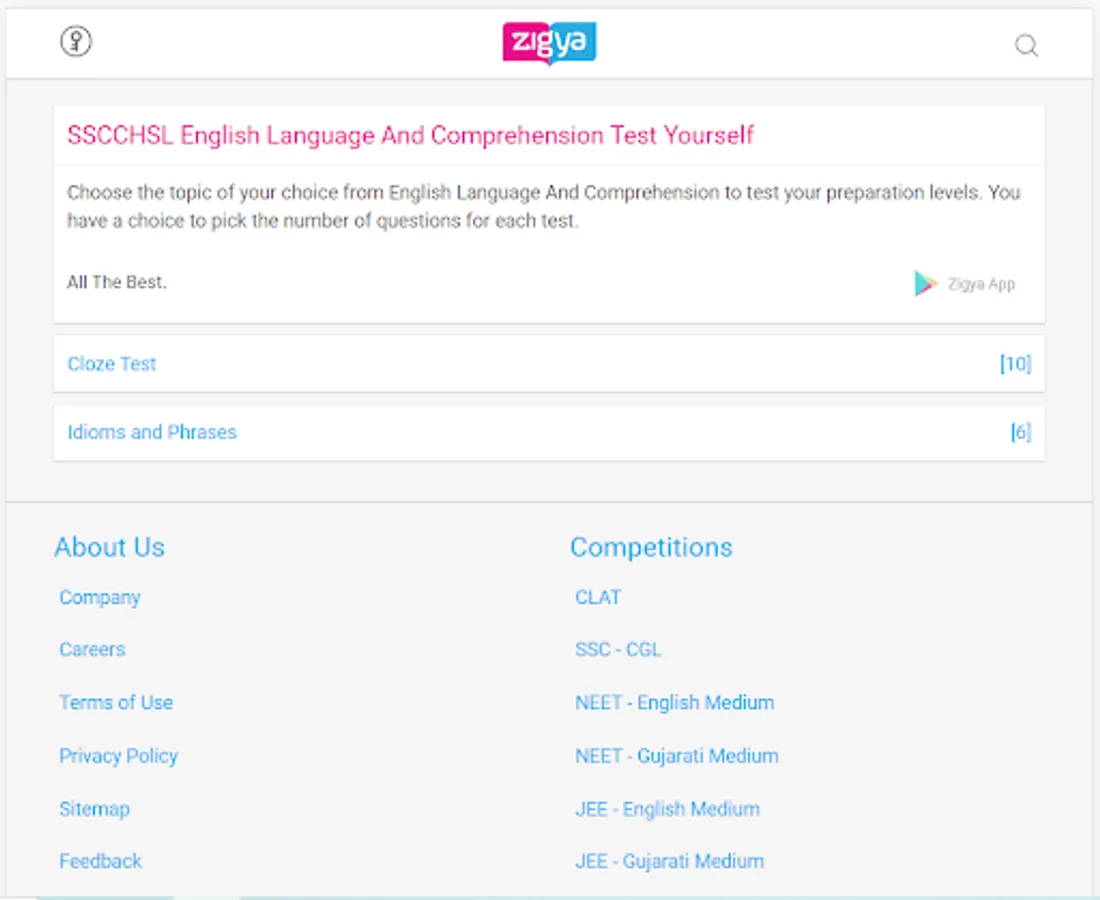Open the Terms of Use link

pos(116,703)
